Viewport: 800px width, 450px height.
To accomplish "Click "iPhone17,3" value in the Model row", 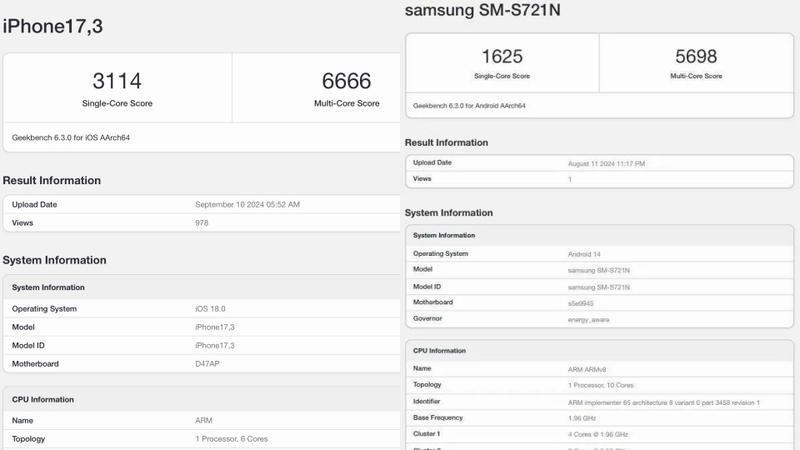I will click(215, 327).
